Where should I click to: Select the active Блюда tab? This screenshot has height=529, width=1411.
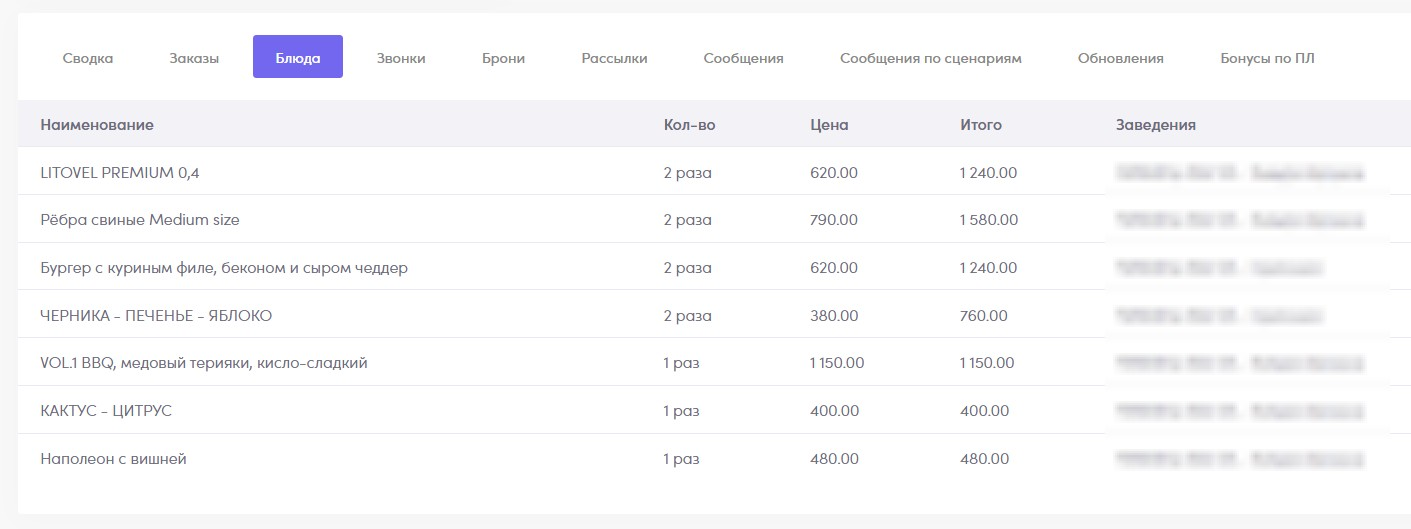click(298, 57)
